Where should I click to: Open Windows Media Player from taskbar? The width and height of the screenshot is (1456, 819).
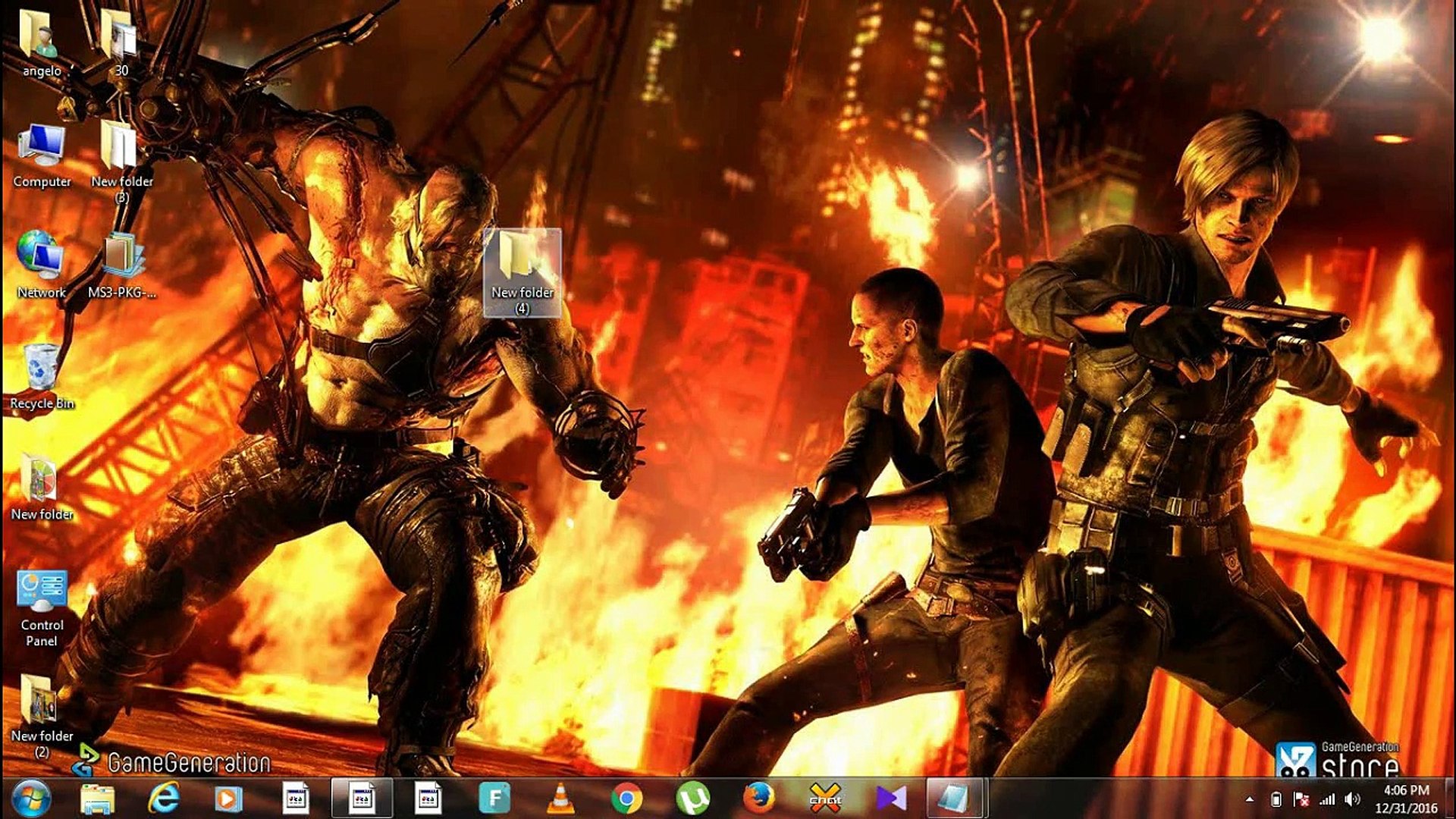[x=228, y=798]
